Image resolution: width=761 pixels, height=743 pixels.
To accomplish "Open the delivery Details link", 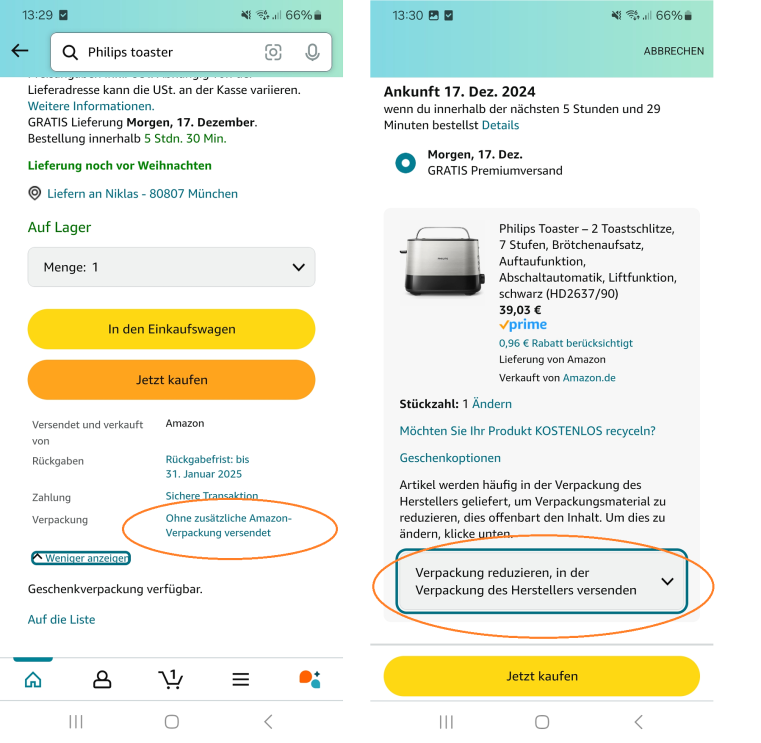I will (x=500, y=125).
